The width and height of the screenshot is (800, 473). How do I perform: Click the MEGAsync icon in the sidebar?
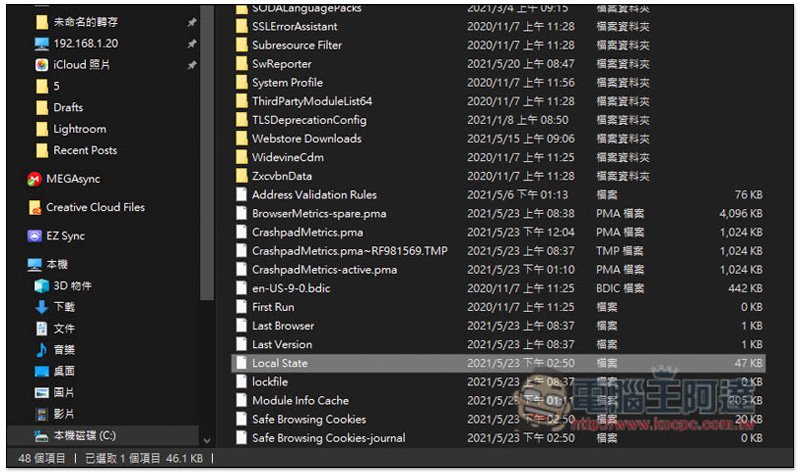pos(34,179)
